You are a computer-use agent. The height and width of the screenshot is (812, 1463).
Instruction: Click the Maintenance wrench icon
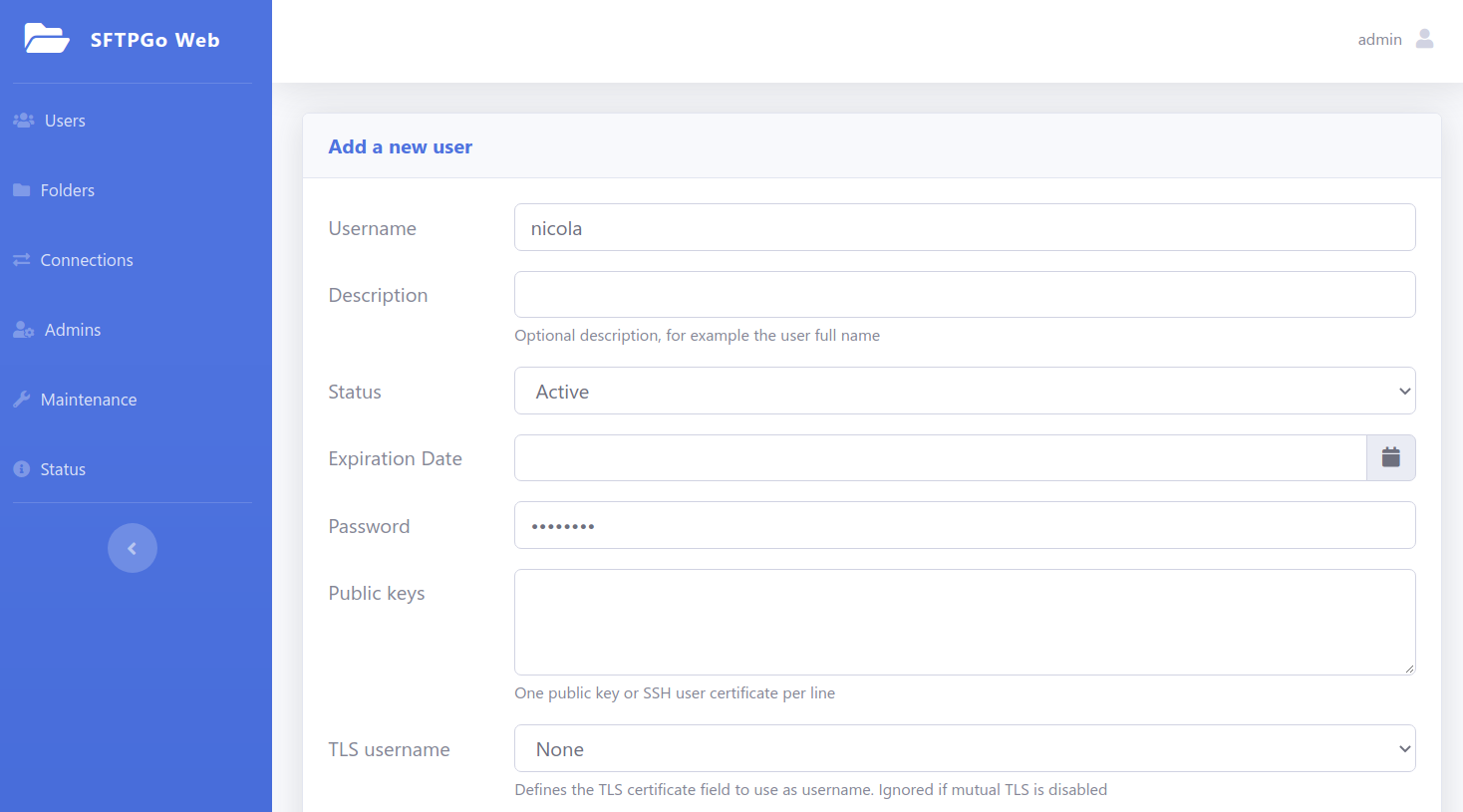pyautogui.click(x=21, y=400)
